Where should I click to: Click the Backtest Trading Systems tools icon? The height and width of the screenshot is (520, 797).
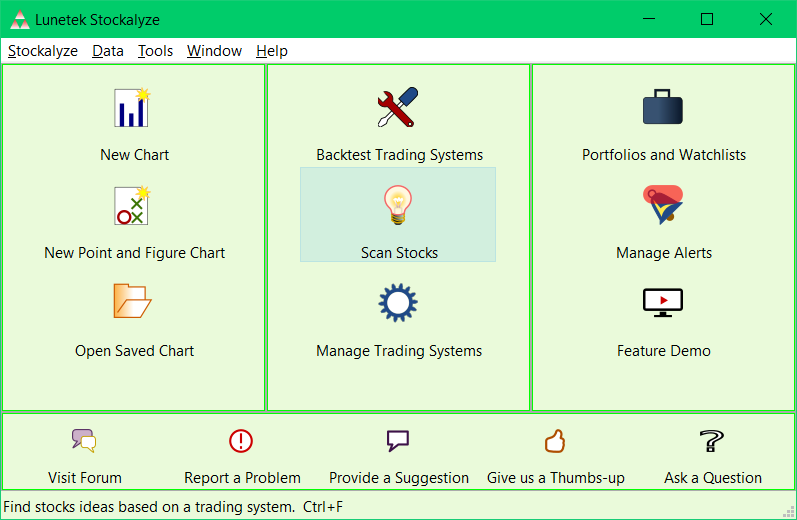pos(398,107)
